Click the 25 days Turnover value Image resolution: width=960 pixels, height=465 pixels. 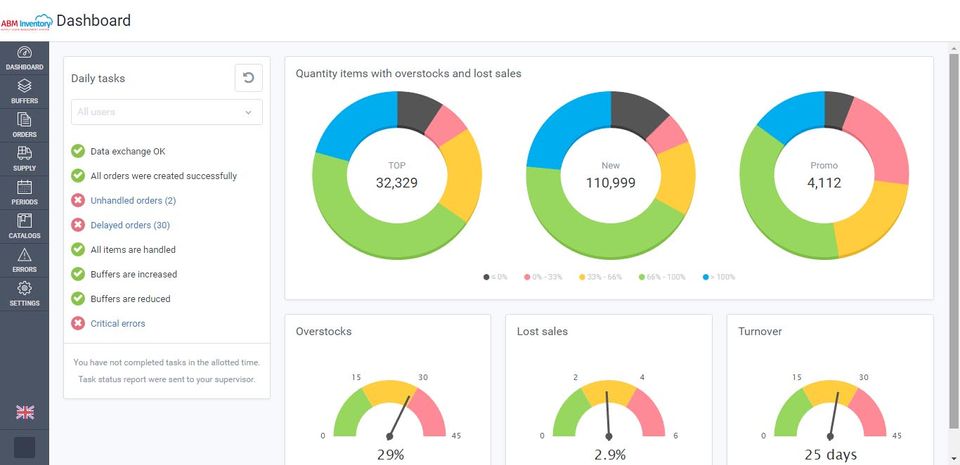click(x=830, y=455)
